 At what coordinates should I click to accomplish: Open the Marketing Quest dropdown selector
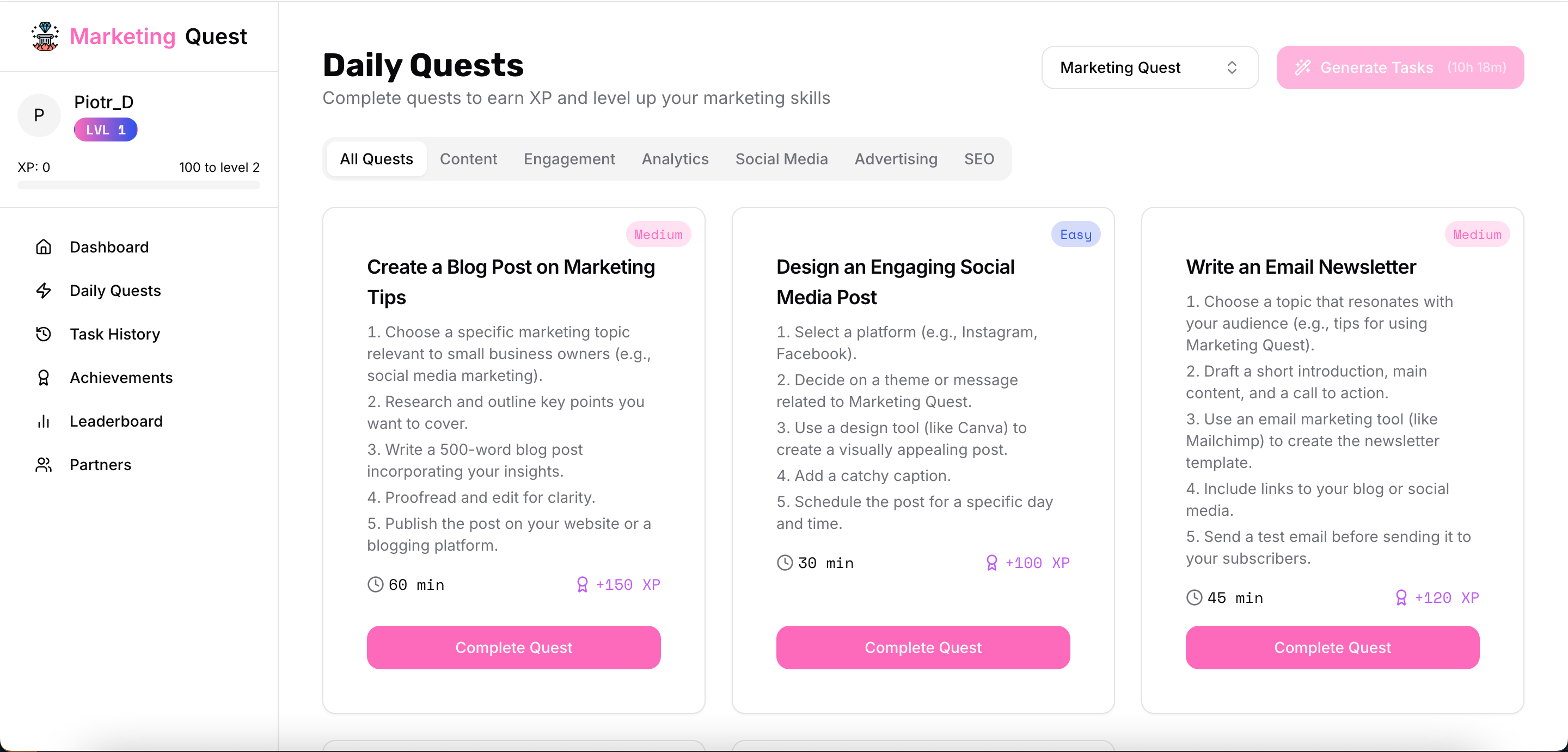[1149, 67]
